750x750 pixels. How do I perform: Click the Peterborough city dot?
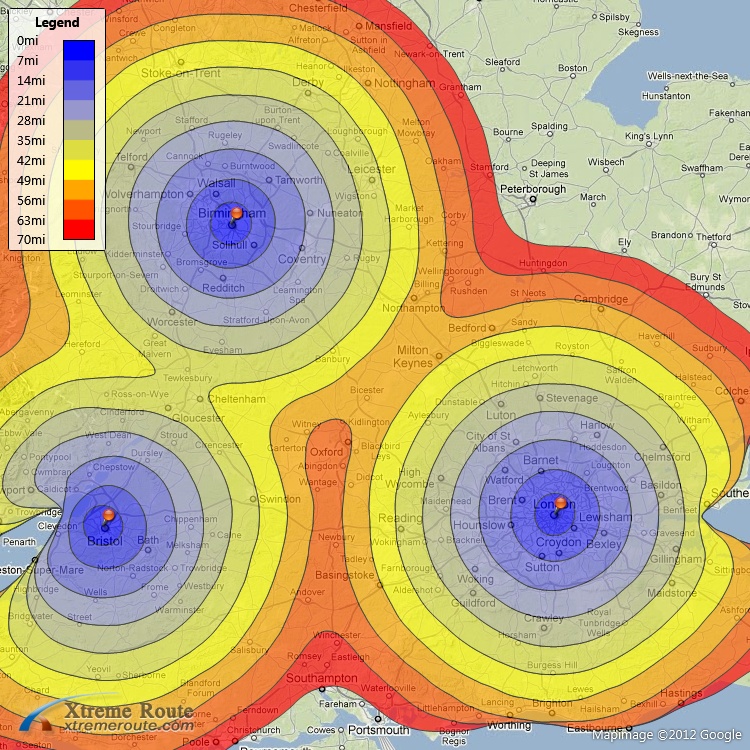[533, 199]
